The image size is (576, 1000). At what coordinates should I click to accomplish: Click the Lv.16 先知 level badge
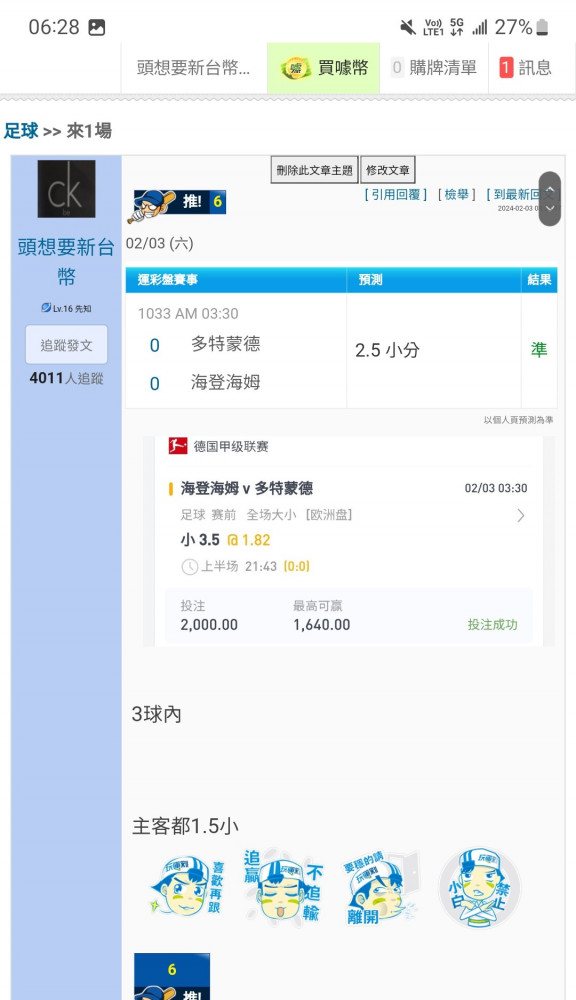point(66,308)
